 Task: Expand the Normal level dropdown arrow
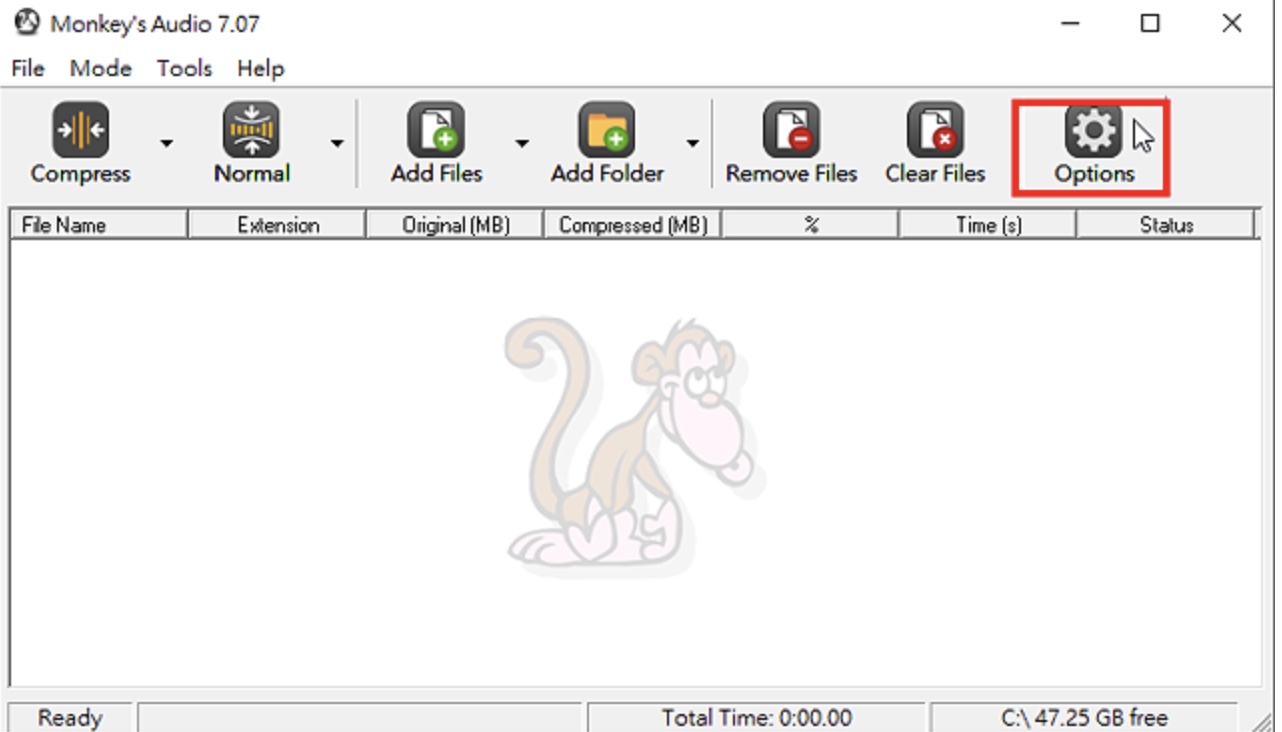pos(337,144)
